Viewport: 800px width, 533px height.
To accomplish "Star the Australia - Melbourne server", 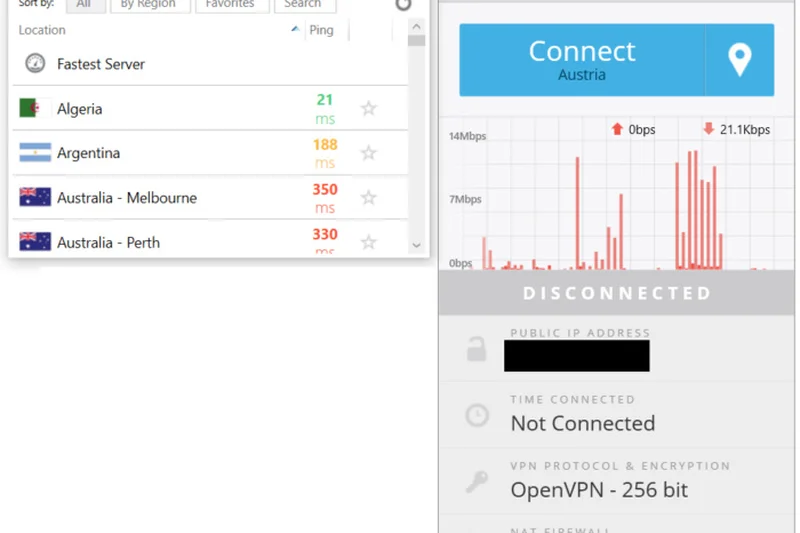I will 368,197.
